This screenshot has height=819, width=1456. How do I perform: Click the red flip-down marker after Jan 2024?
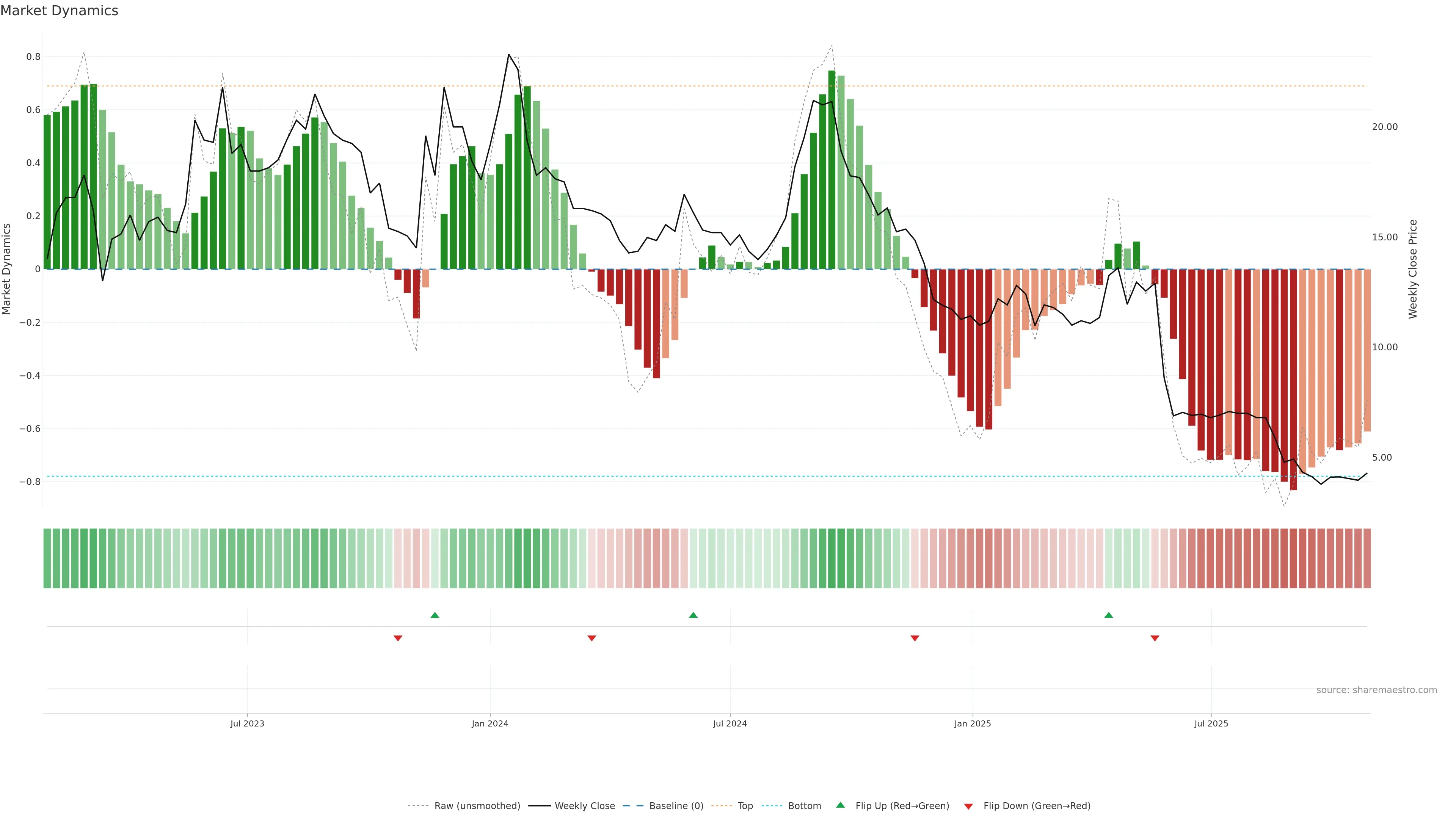tap(592, 638)
